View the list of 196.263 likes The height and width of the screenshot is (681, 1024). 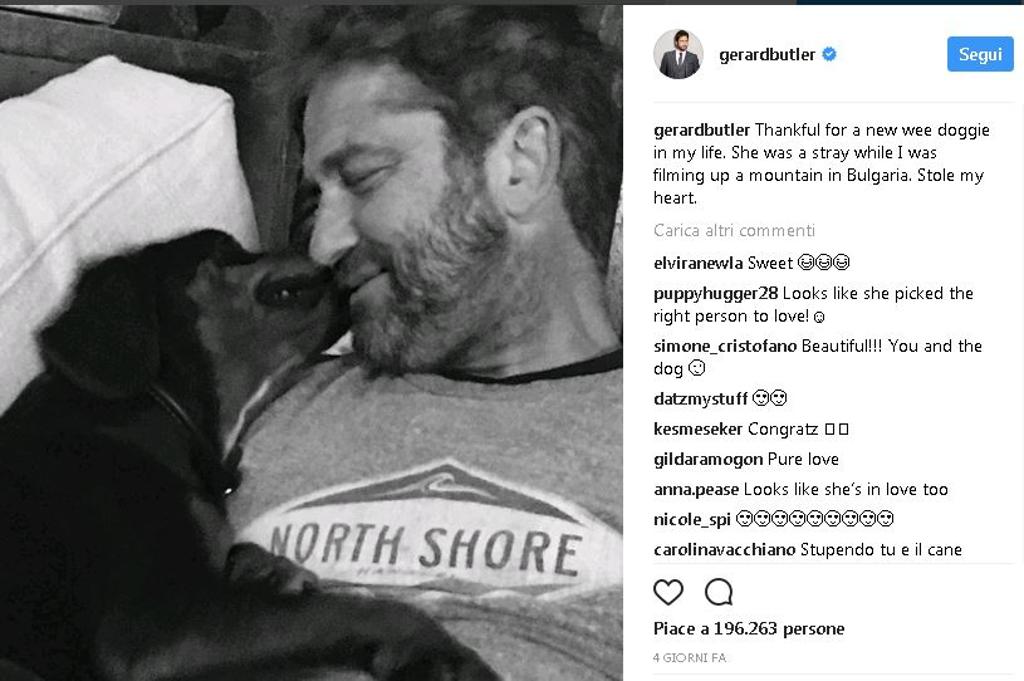(x=749, y=629)
